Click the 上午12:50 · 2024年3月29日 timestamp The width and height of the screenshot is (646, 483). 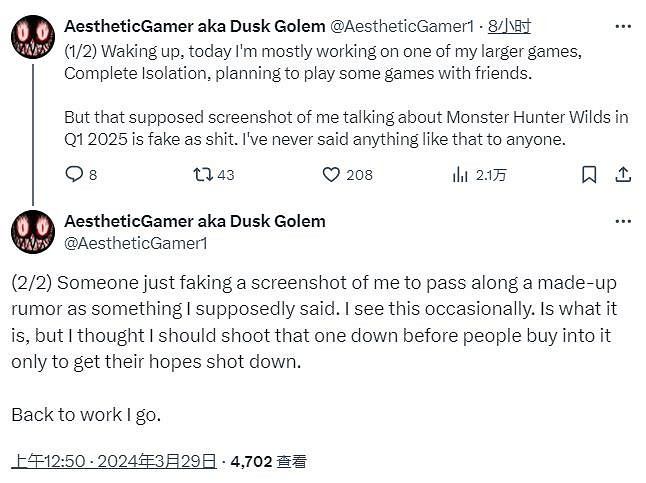click(114, 461)
